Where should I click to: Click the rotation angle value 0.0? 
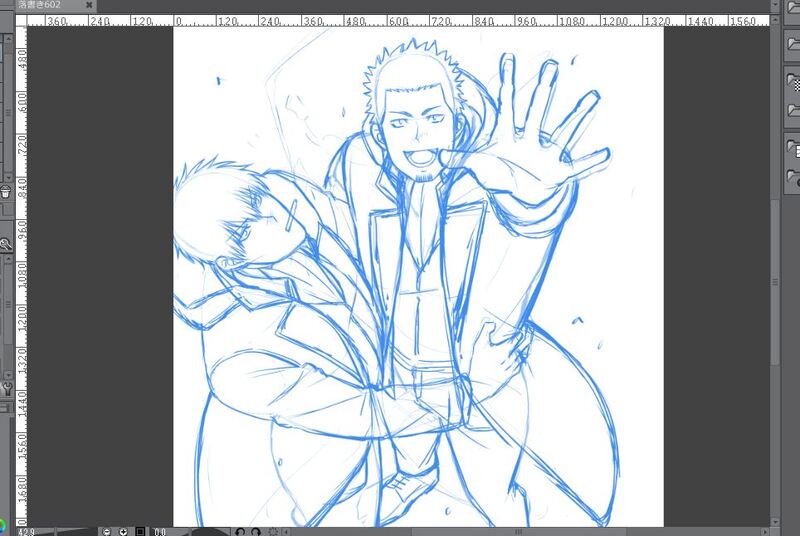(160, 532)
